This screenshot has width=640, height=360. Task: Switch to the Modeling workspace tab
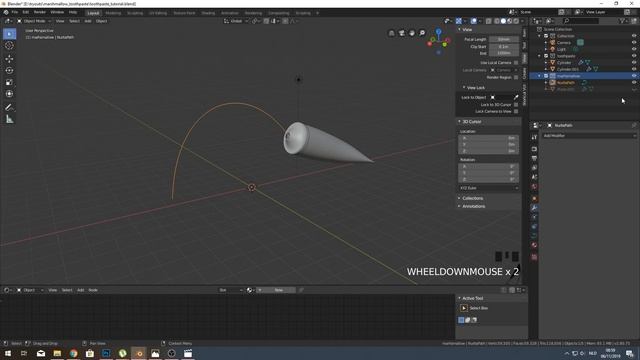click(113, 13)
